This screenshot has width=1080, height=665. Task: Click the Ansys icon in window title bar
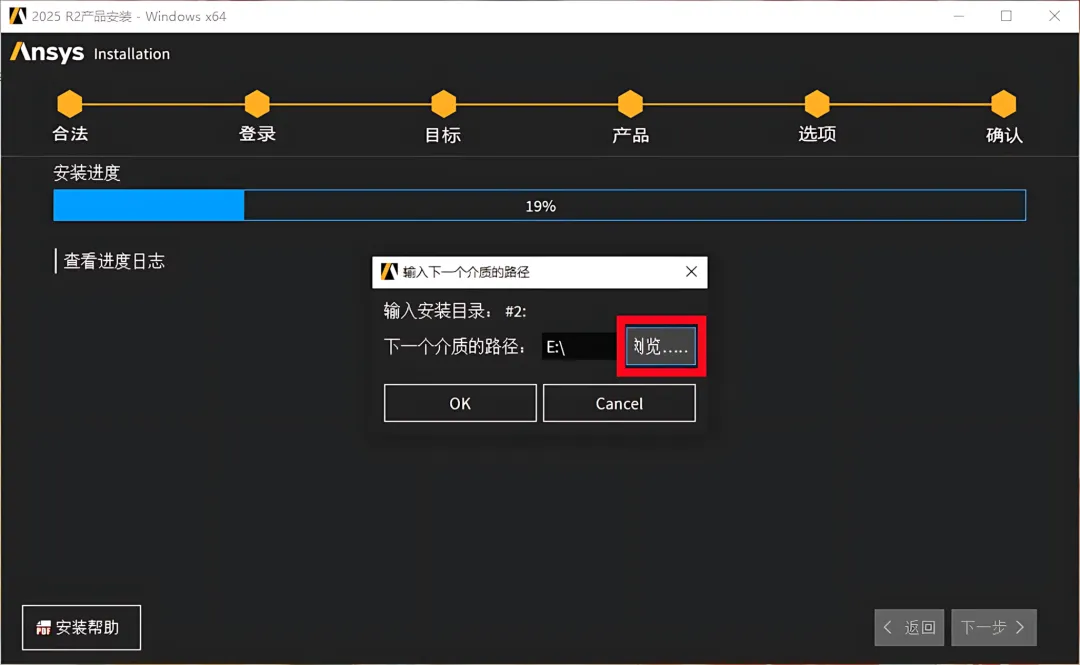click(17, 15)
